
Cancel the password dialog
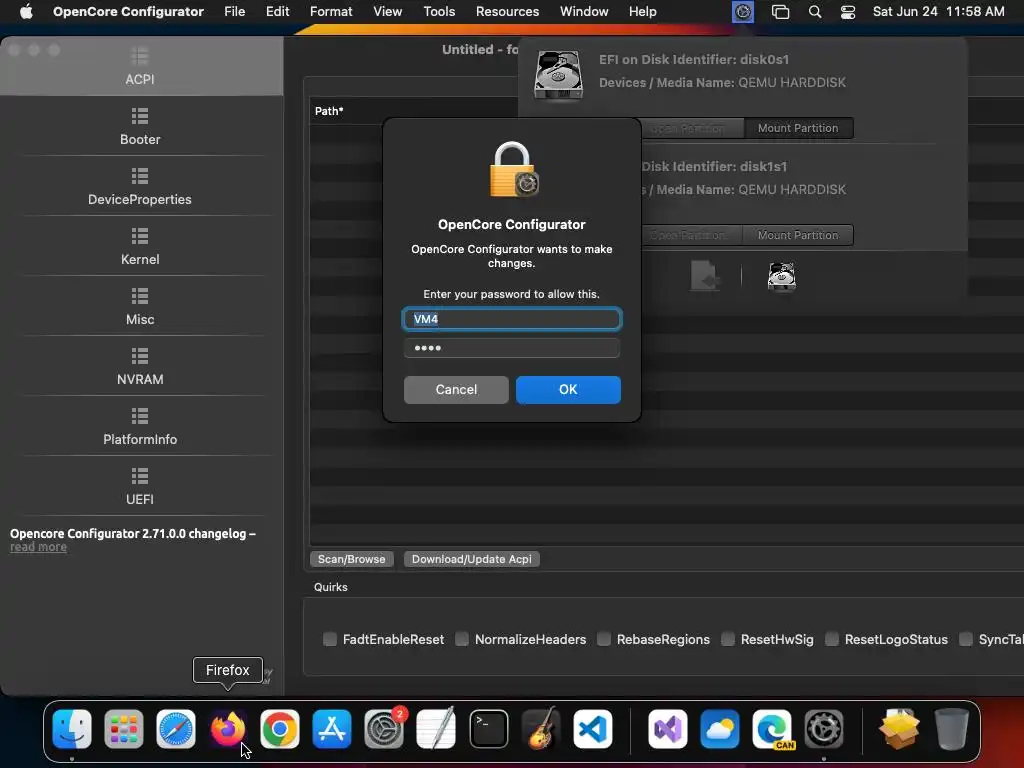click(x=456, y=389)
